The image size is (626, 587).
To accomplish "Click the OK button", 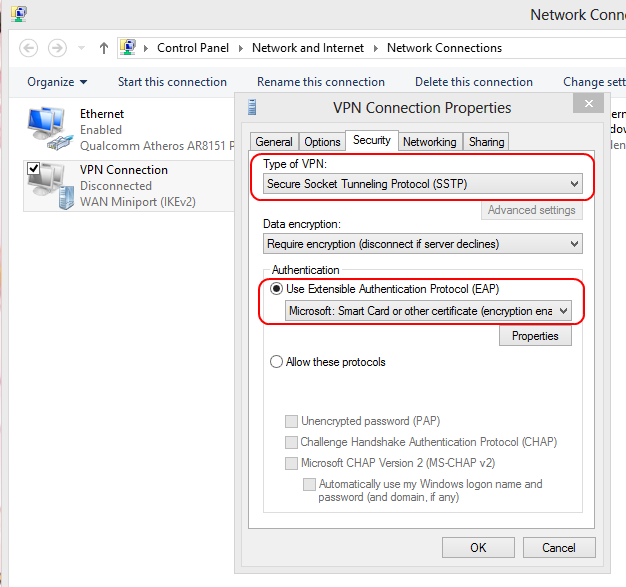I will [478, 547].
